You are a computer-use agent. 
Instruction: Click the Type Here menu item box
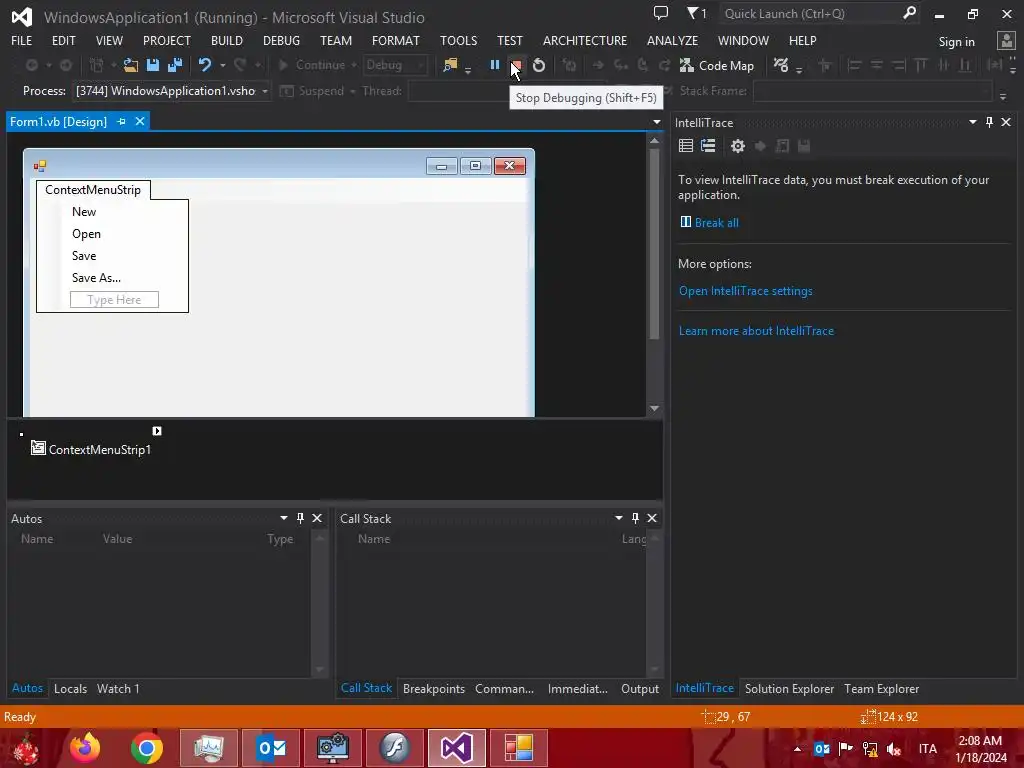tap(114, 300)
